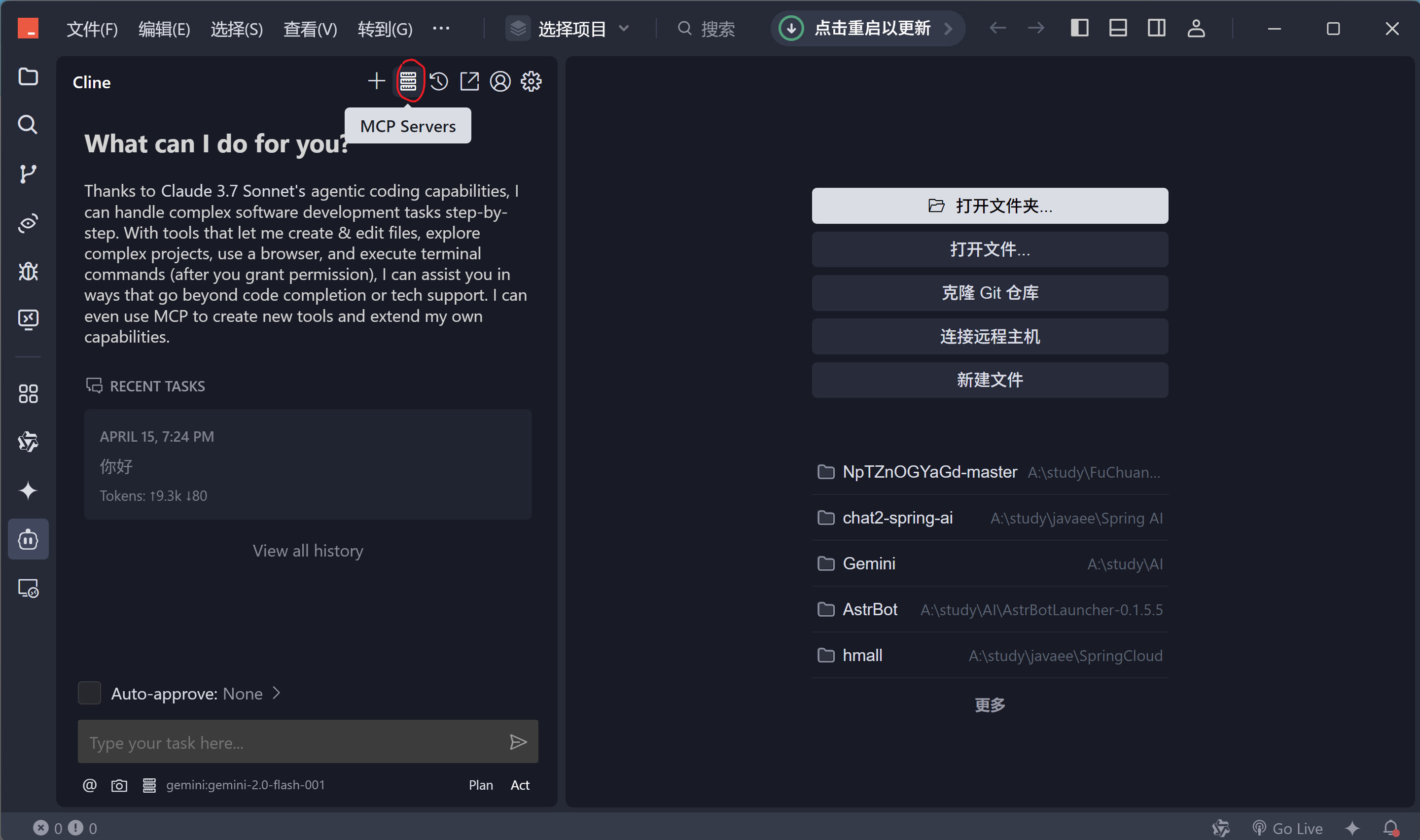Open Cline settings gear
This screenshot has width=1420, height=840.
(x=531, y=81)
